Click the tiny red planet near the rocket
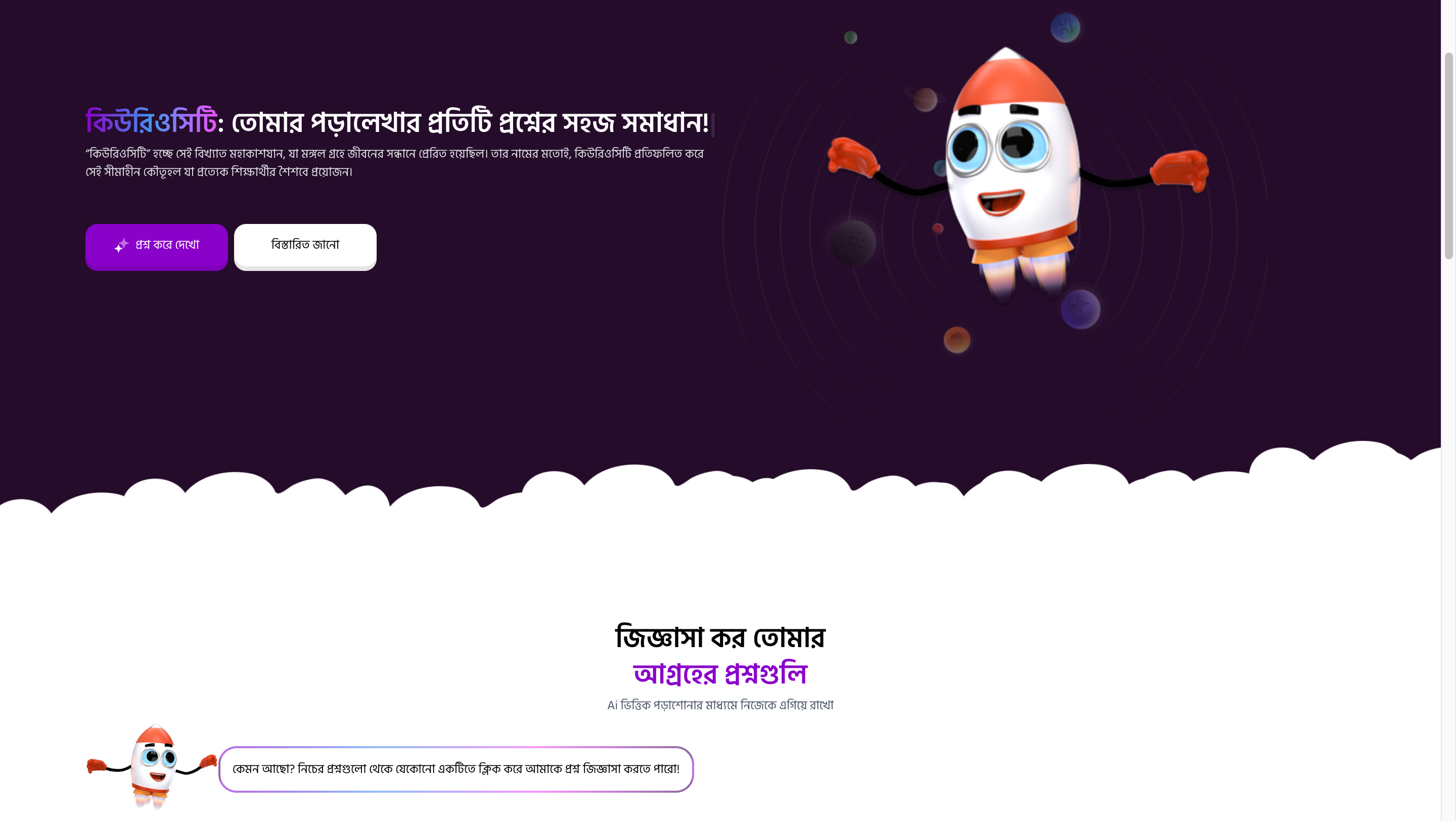This screenshot has width=1456, height=821. pos(938,229)
